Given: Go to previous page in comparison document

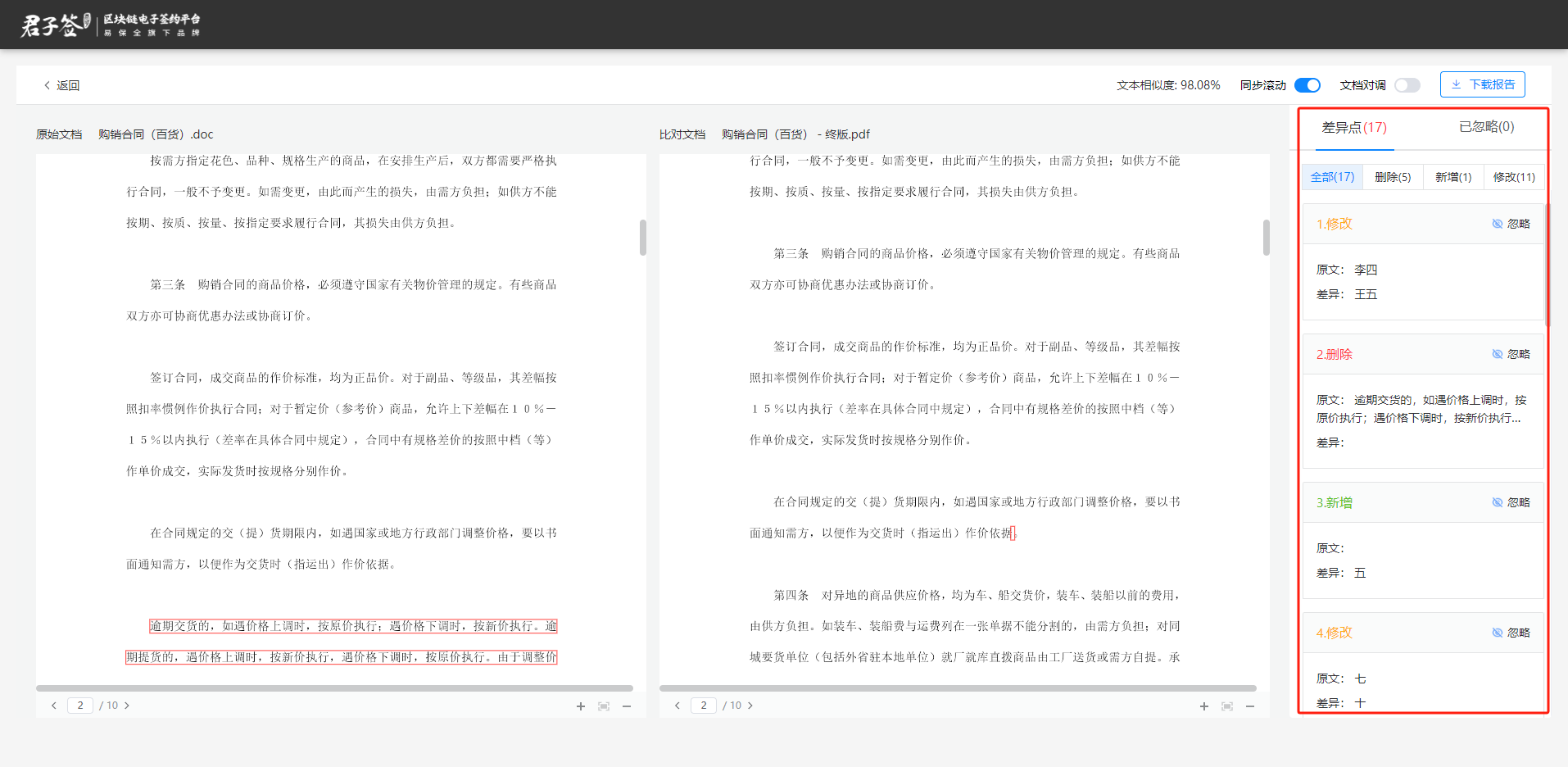Looking at the screenshot, I should (x=678, y=706).
